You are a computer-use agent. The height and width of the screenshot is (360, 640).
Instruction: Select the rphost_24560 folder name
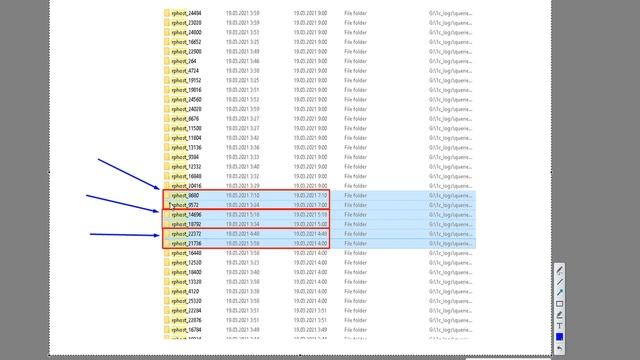186,100
